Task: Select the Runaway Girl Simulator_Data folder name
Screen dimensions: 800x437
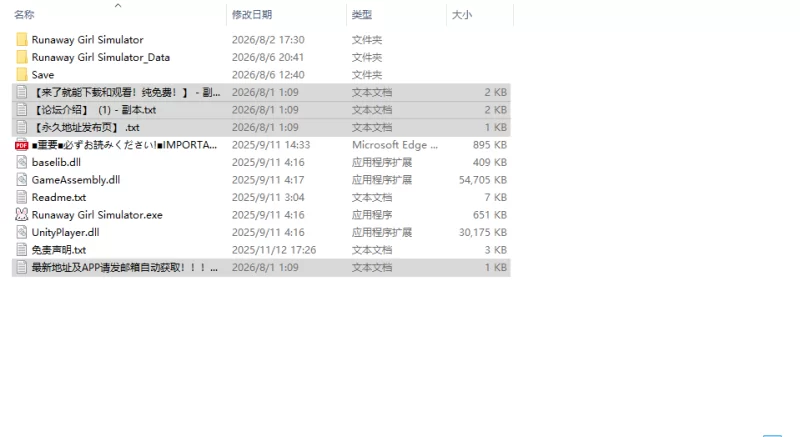Action: [x=101, y=57]
